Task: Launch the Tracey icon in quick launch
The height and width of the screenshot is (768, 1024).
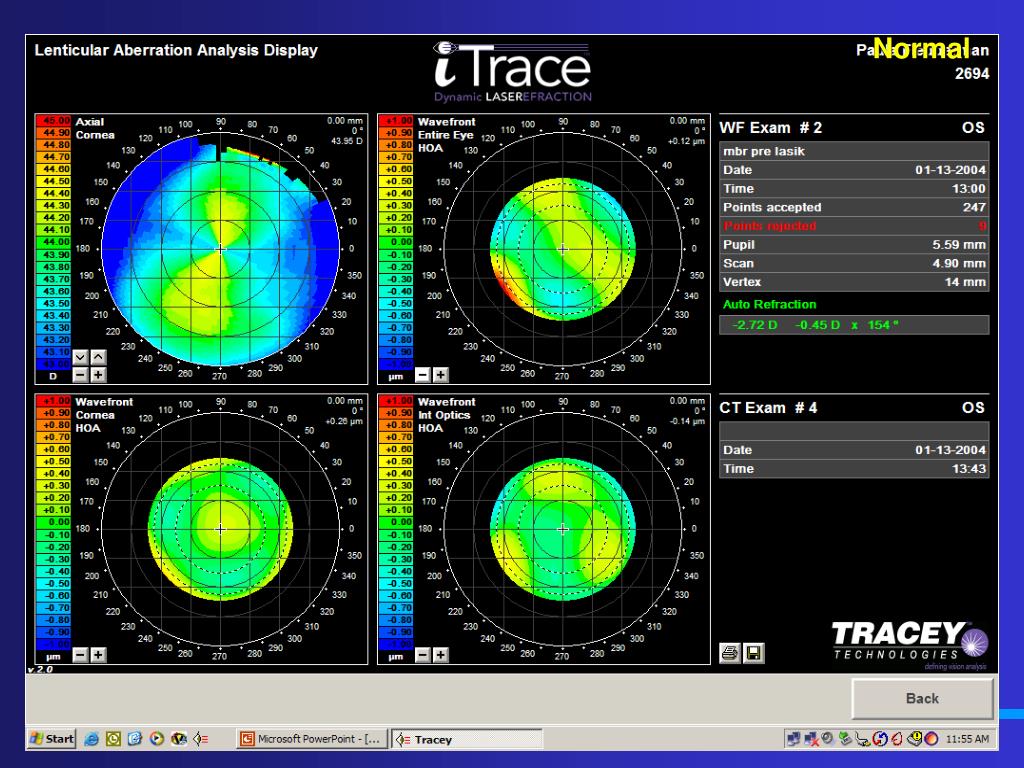Action: tap(200, 740)
